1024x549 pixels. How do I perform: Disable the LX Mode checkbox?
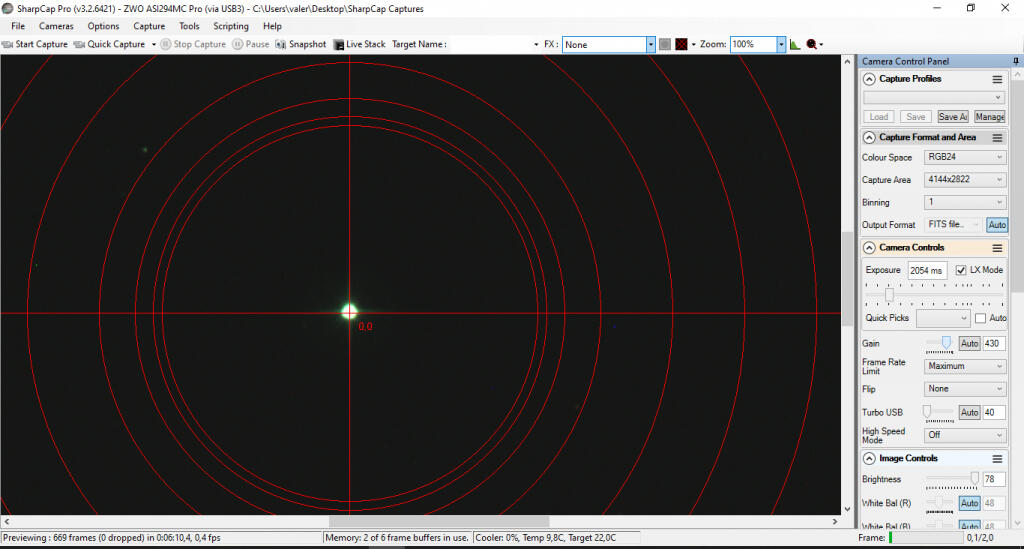[x=961, y=270]
